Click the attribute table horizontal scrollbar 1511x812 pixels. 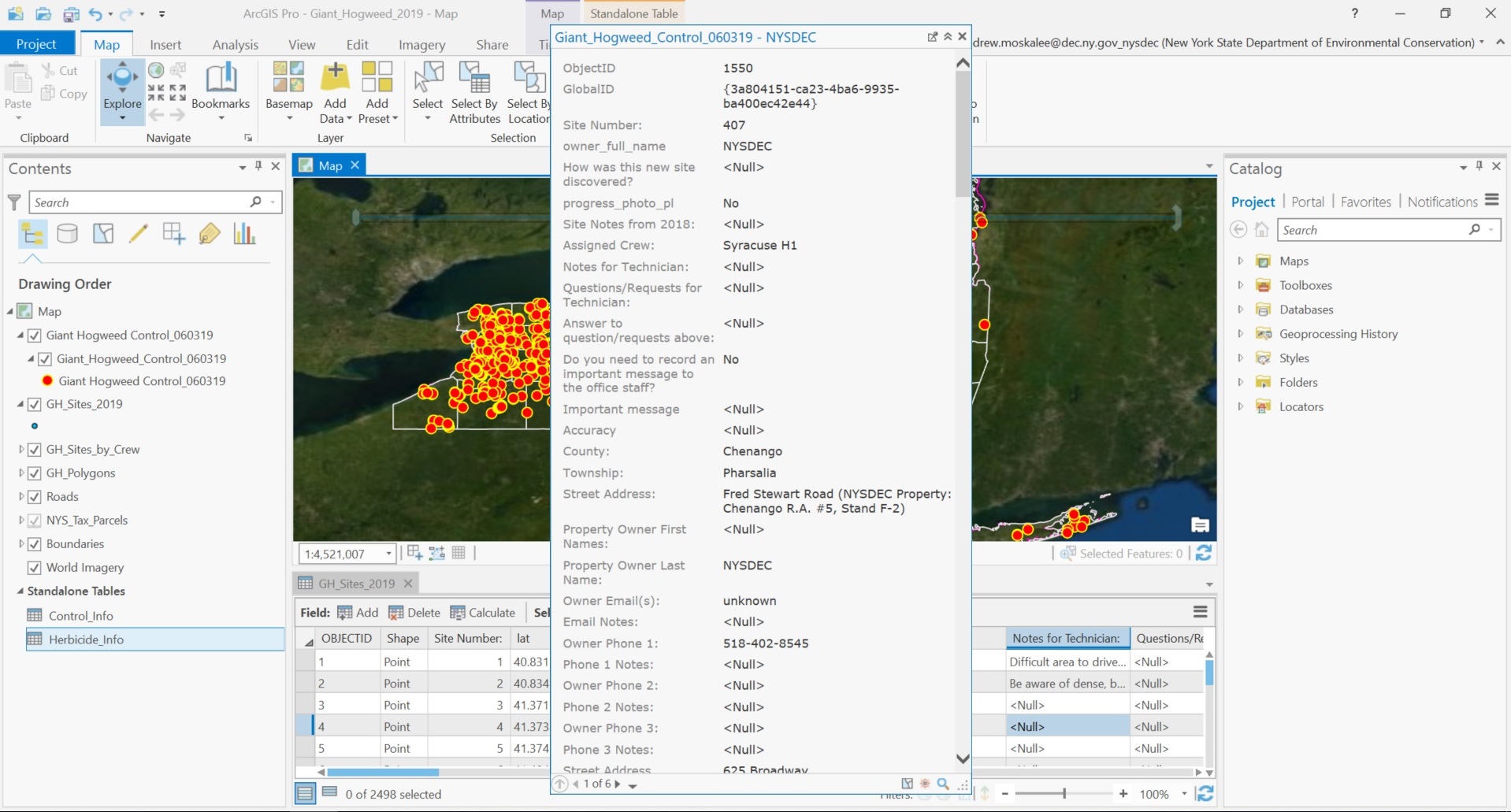tap(383, 772)
